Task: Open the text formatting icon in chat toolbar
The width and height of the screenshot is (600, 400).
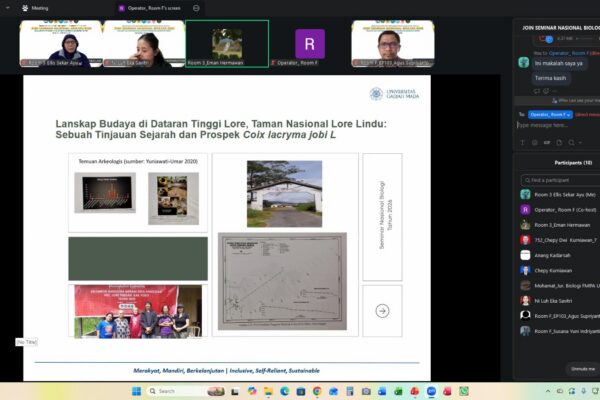Action: pos(522,143)
